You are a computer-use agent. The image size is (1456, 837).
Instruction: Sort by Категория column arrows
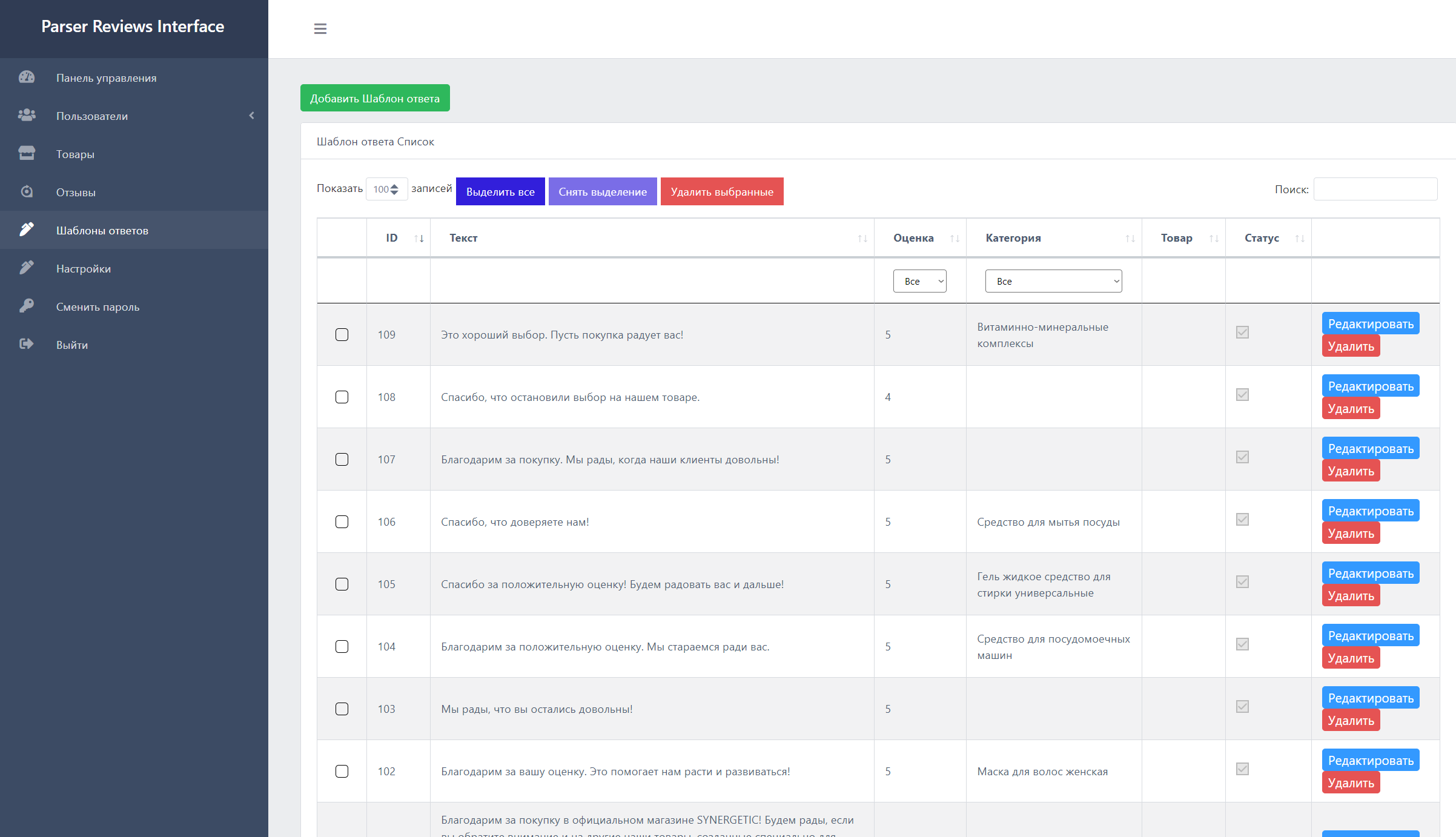coord(1130,239)
